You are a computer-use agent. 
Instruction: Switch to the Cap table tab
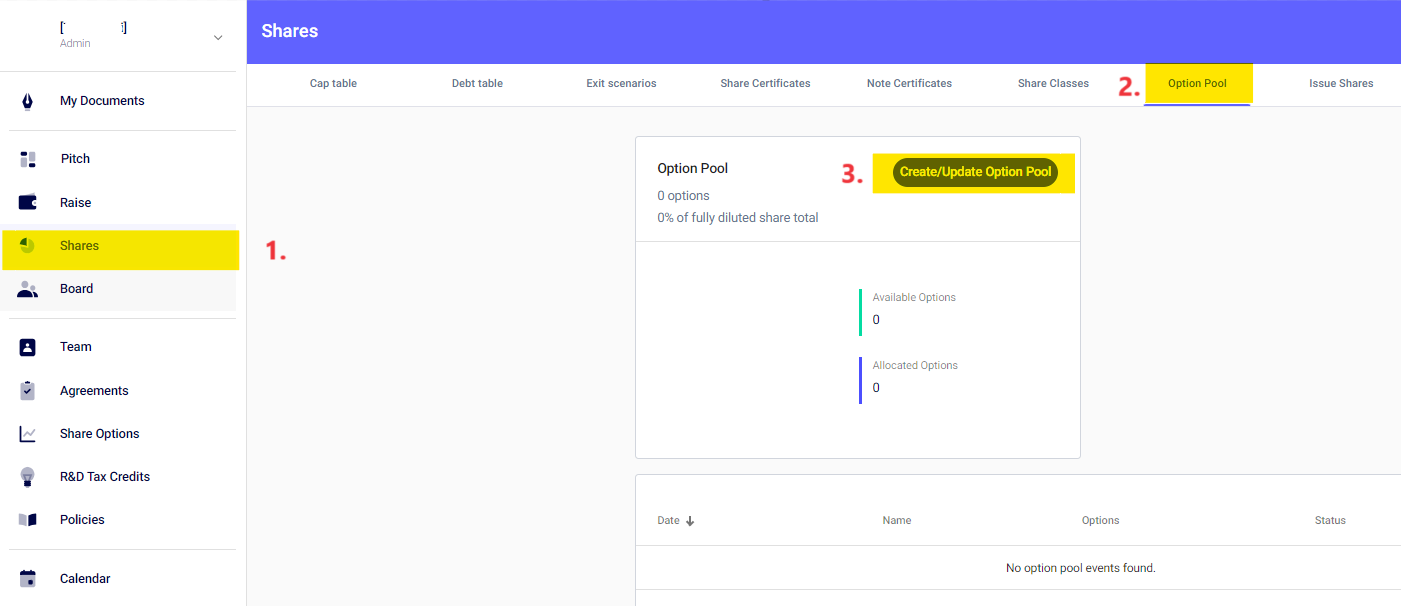pos(333,83)
